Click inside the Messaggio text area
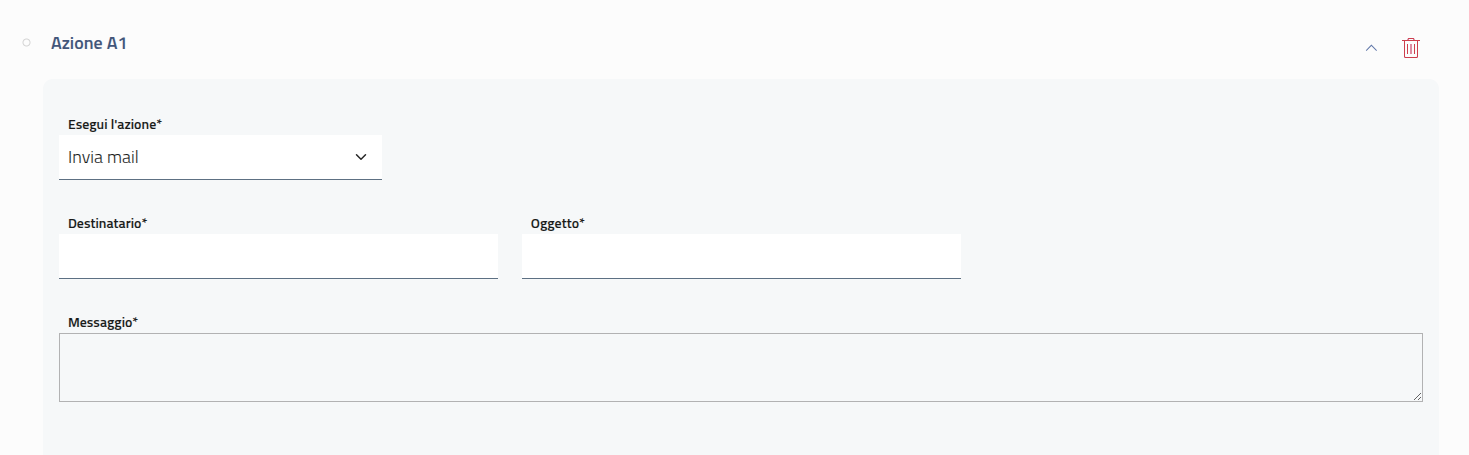Viewport: 1469px width, 455px height. click(740, 367)
